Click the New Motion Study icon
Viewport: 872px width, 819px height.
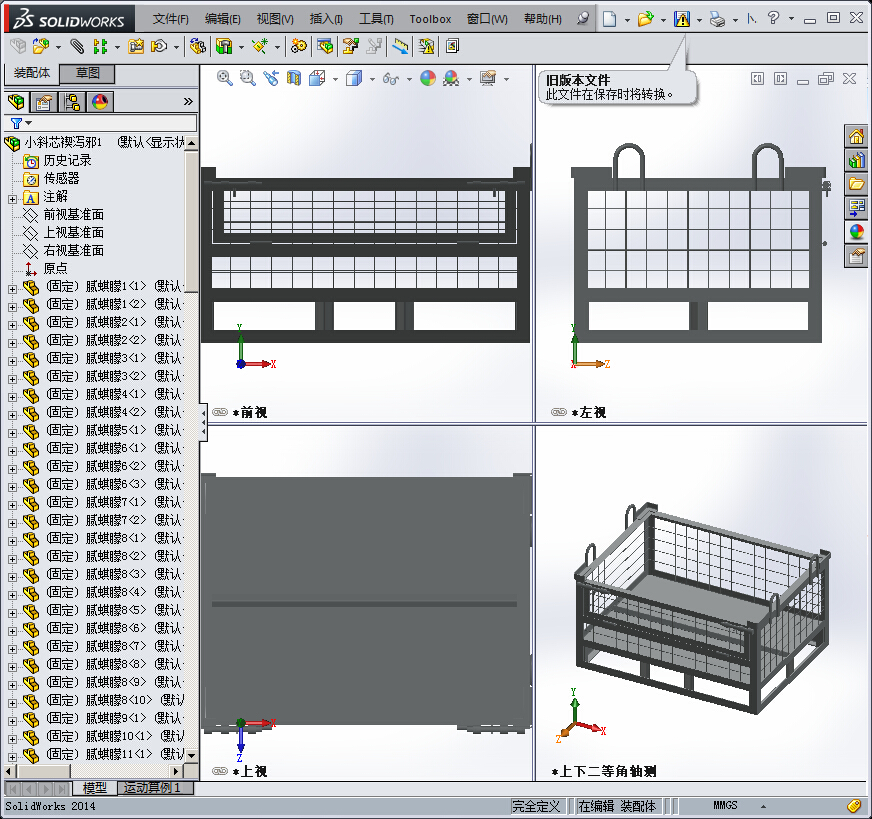point(299,46)
